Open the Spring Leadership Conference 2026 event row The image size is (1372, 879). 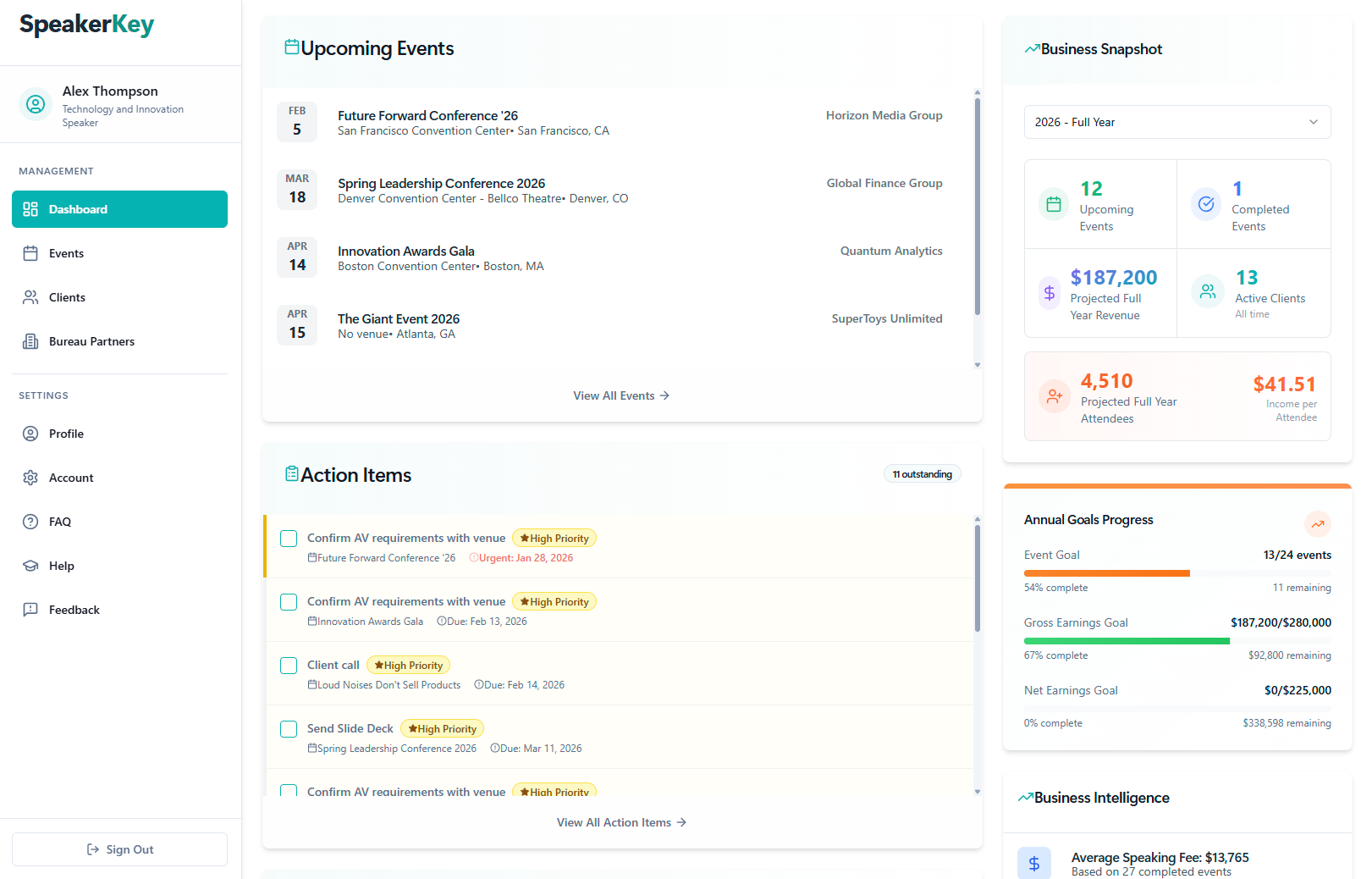pyautogui.click(x=618, y=191)
